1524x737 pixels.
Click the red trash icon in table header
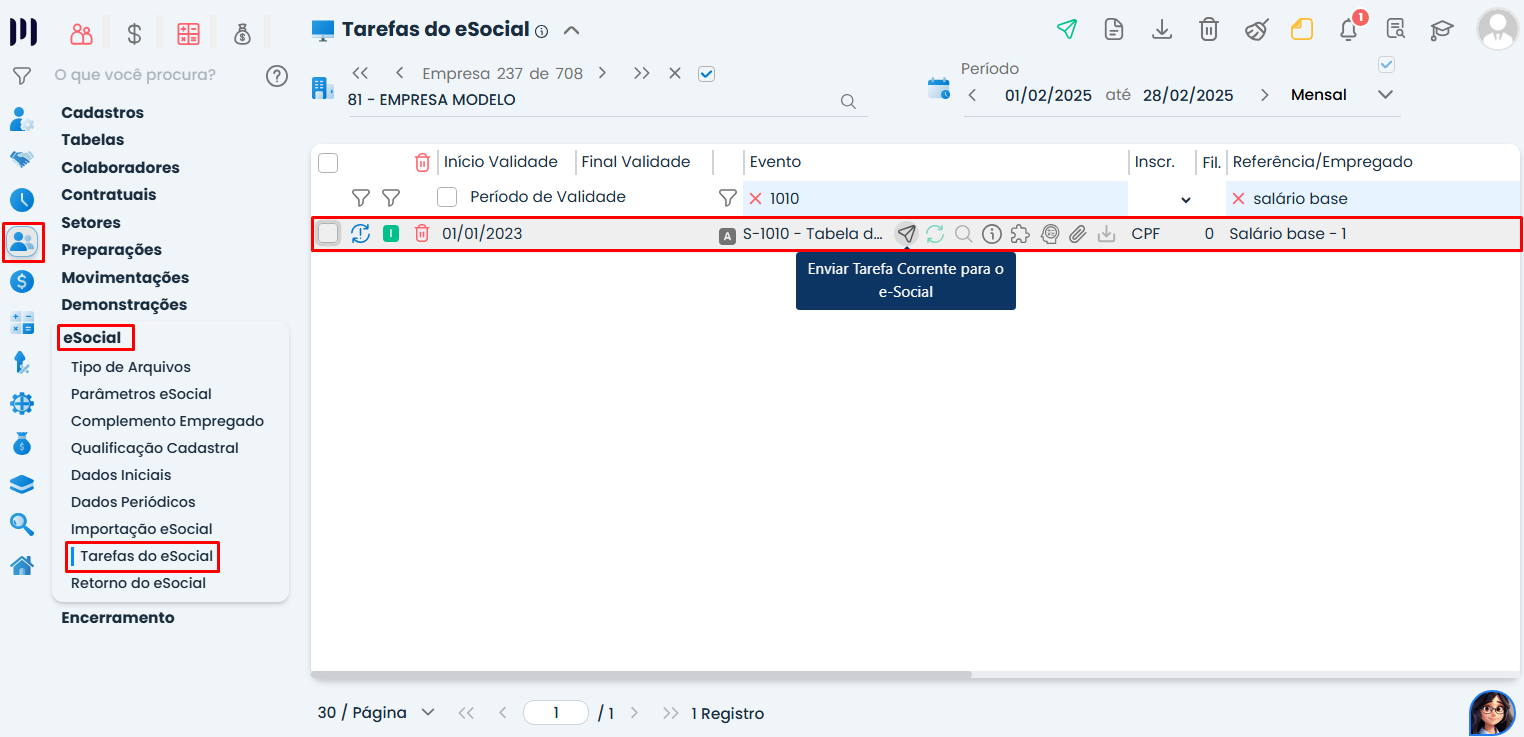(422, 162)
